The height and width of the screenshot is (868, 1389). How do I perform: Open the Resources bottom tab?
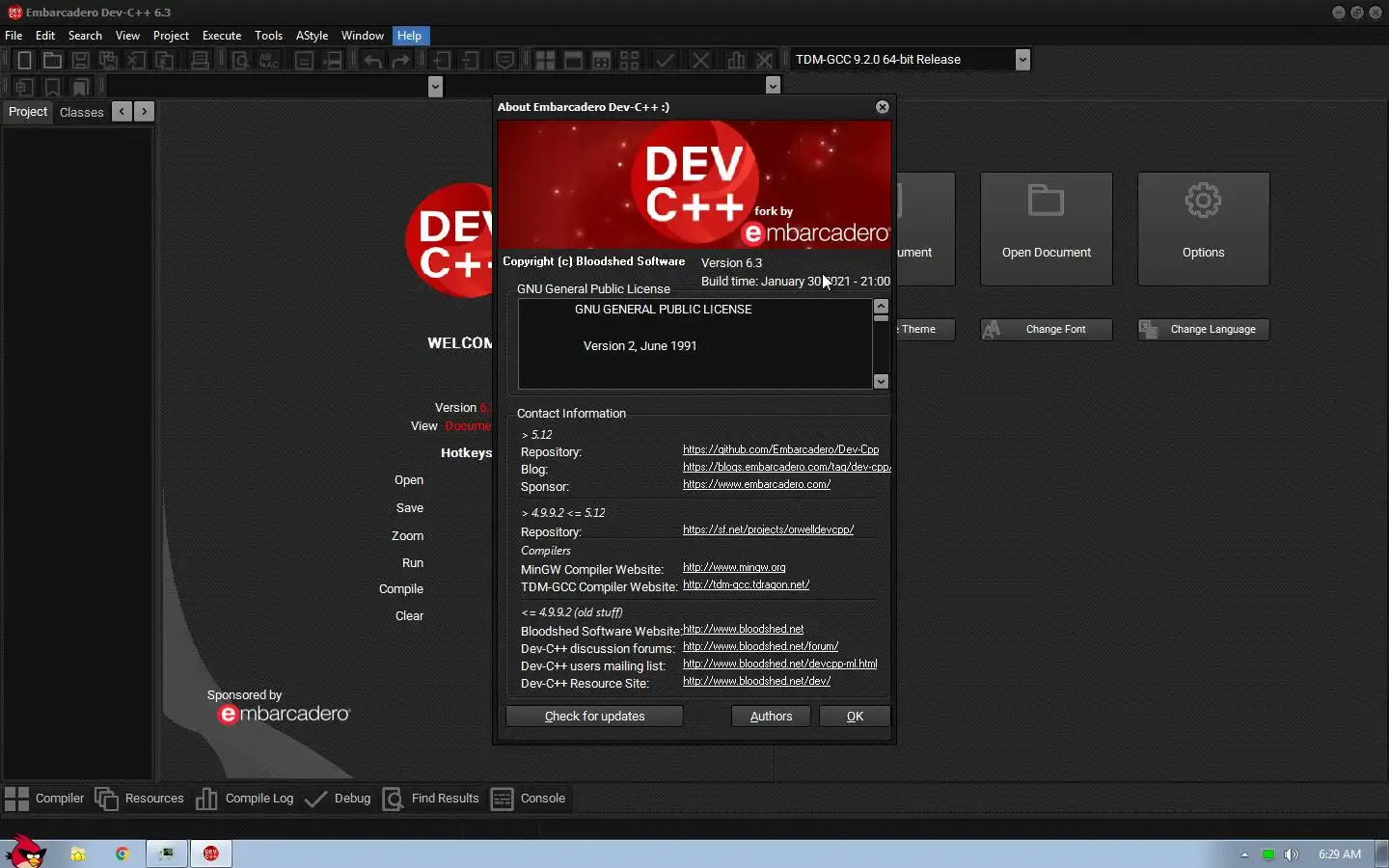(x=140, y=799)
